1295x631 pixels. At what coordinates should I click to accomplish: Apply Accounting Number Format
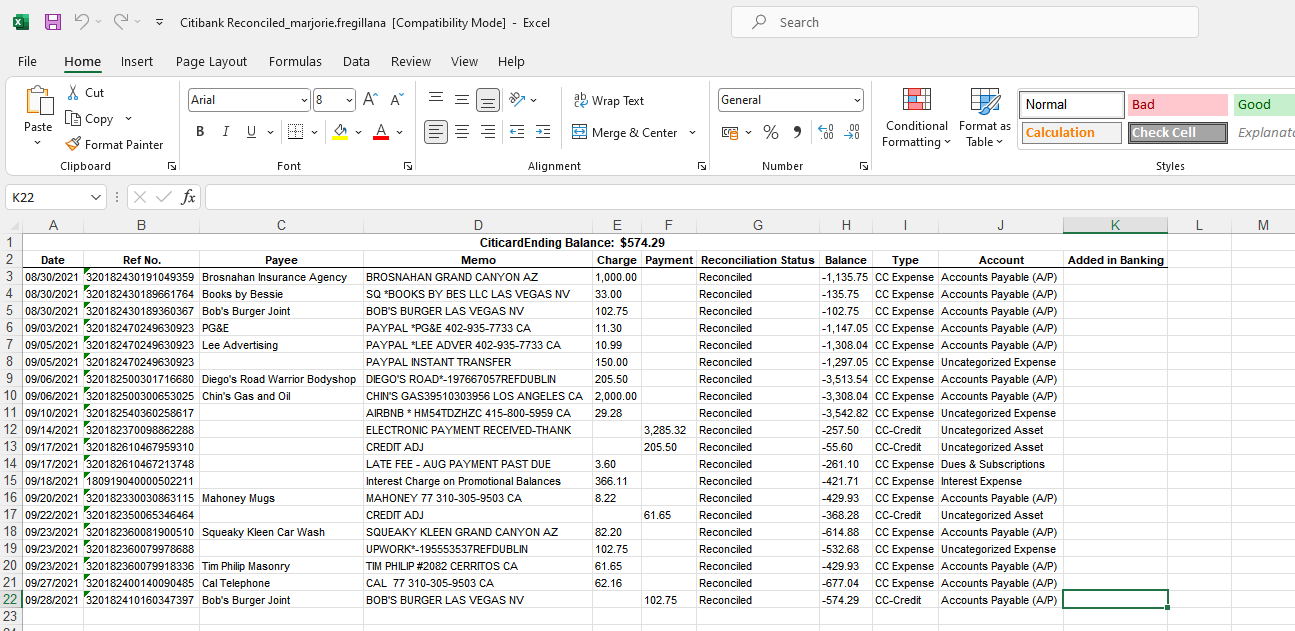coord(729,132)
